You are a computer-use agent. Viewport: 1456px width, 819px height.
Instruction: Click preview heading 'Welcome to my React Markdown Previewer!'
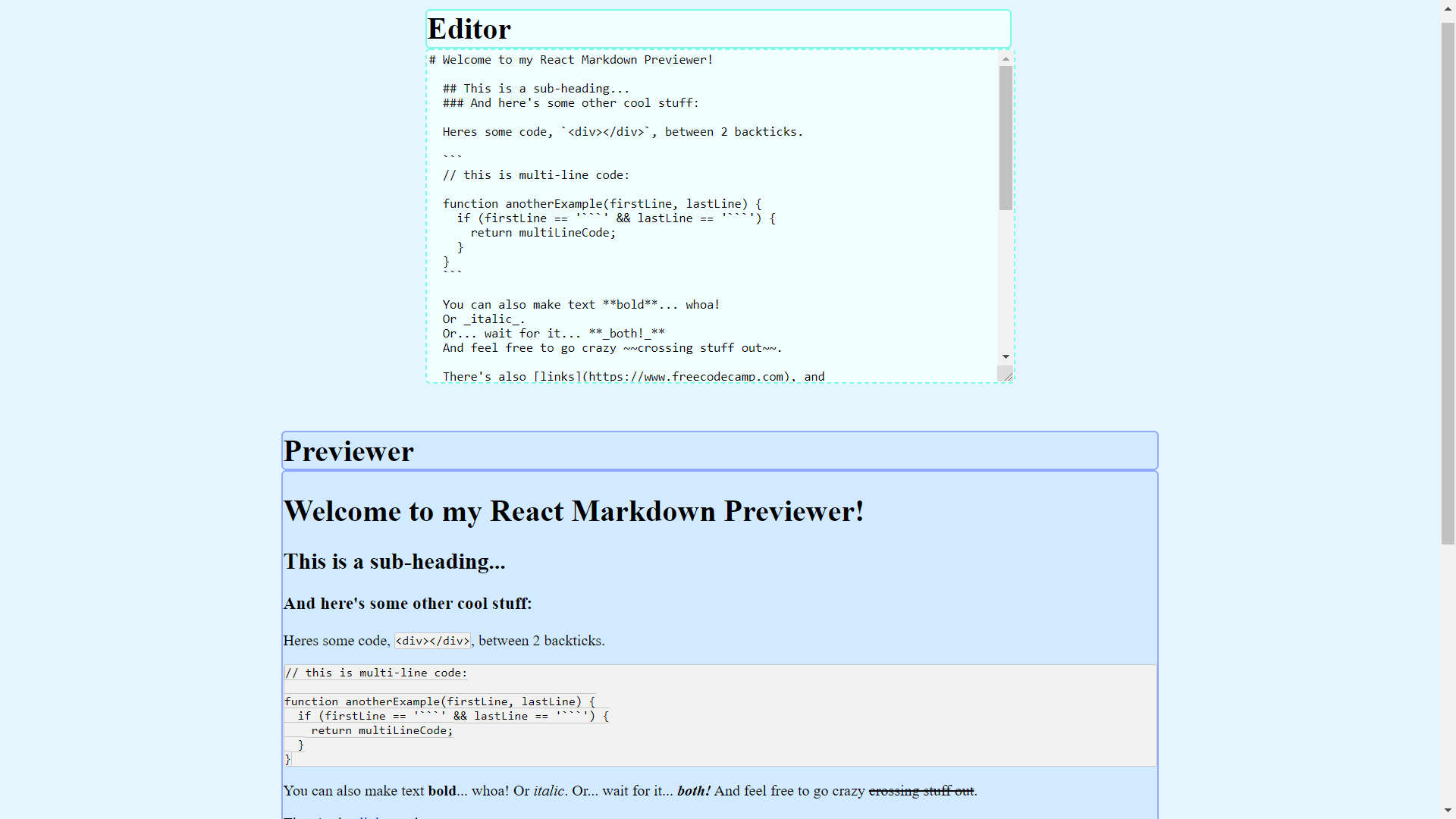[x=574, y=512]
